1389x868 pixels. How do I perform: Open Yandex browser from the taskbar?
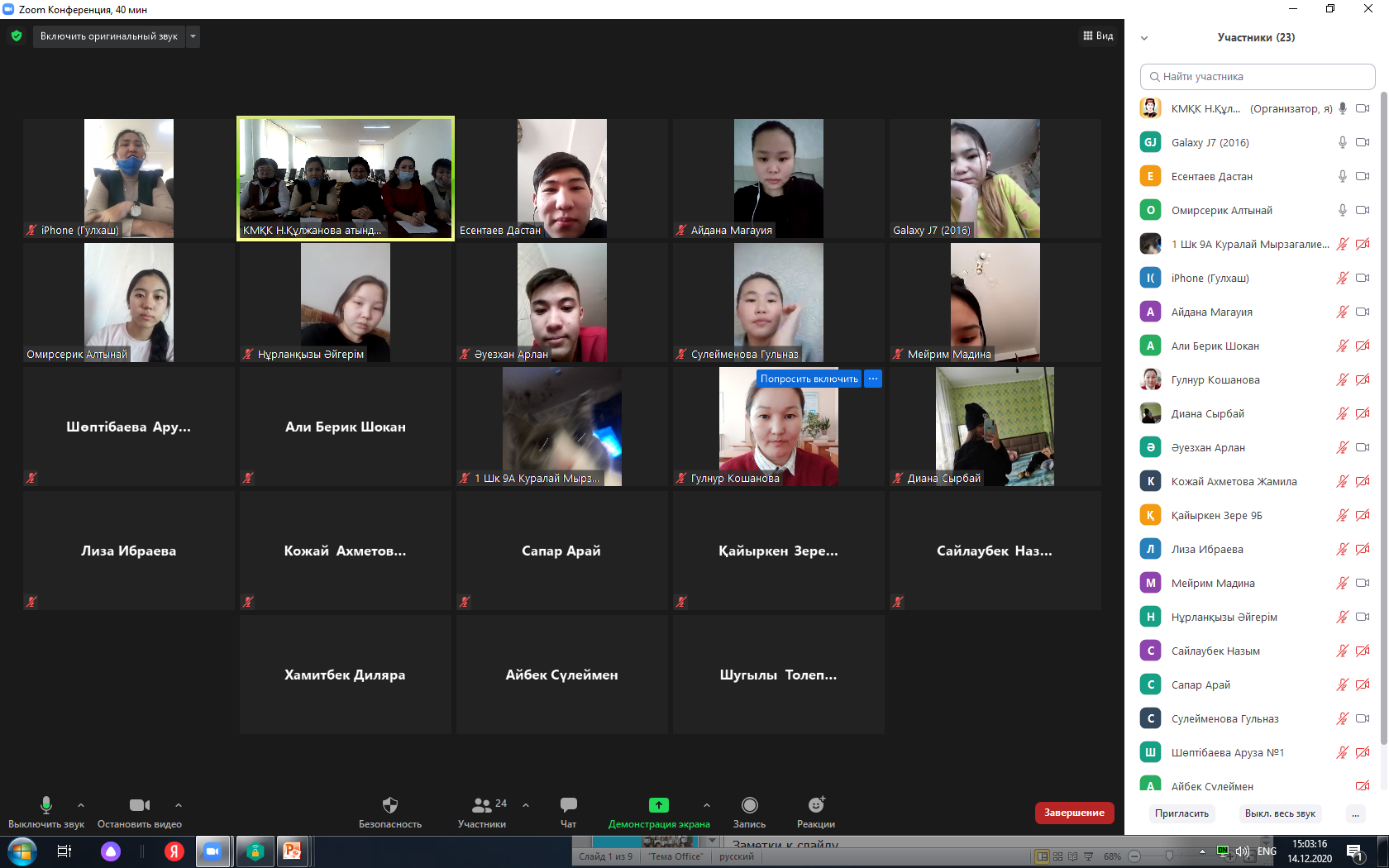click(174, 851)
